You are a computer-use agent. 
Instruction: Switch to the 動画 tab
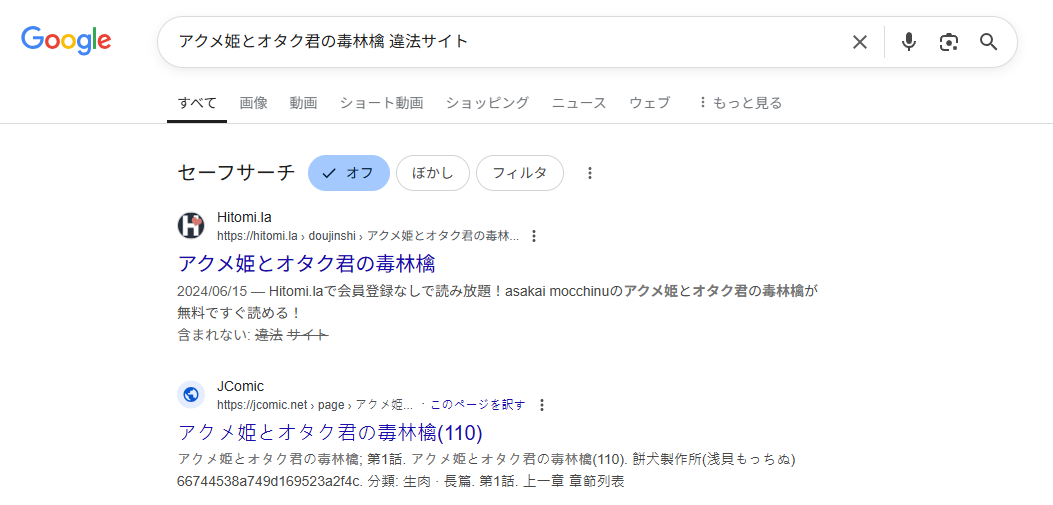pos(304,103)
